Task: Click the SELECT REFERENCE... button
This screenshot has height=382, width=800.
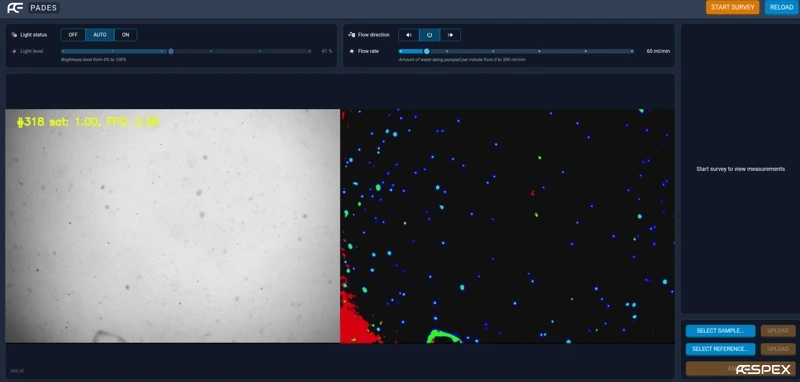Action: coord(720,349)
